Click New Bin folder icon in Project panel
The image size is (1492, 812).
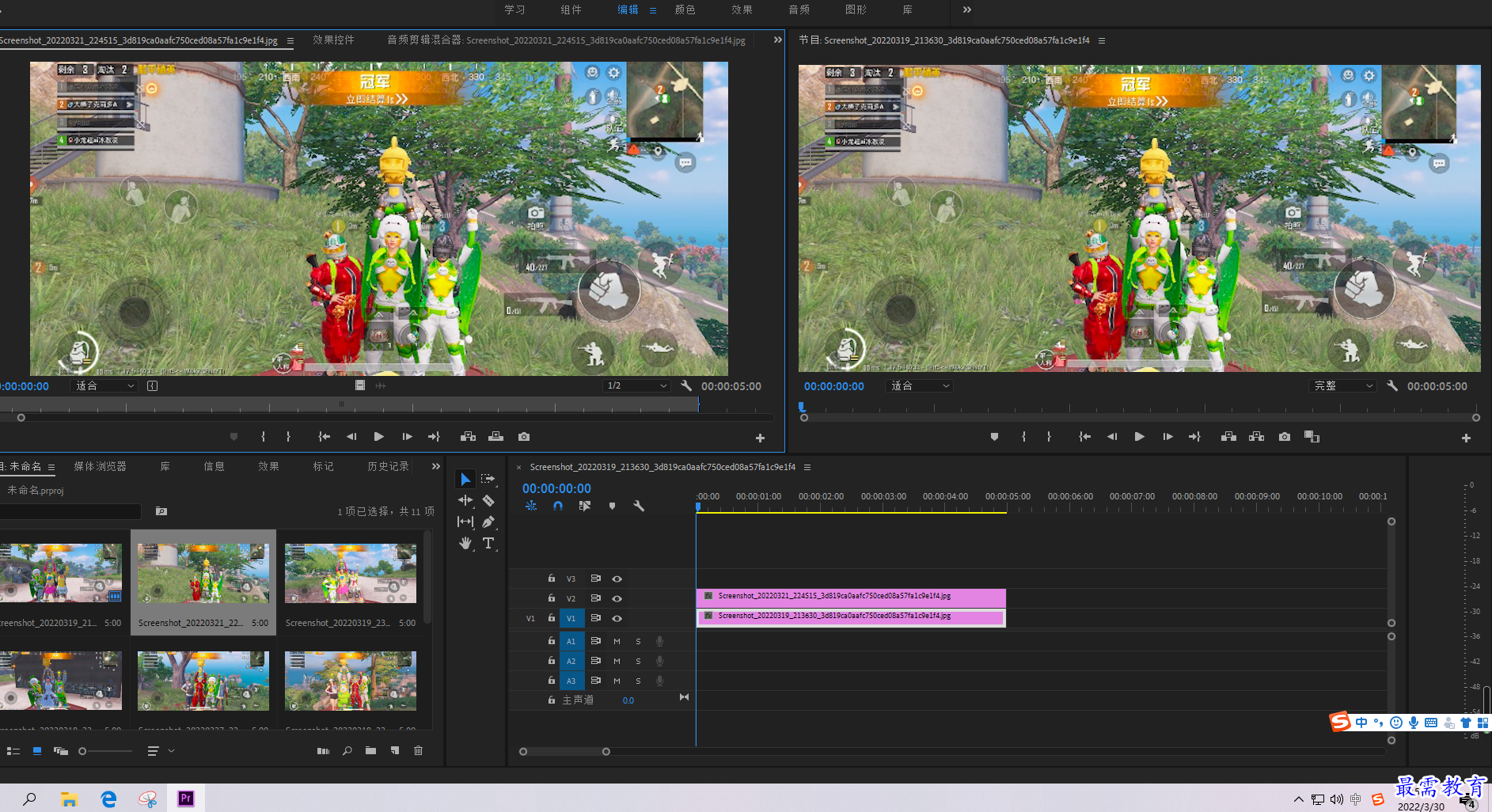(x=370, y=750)
